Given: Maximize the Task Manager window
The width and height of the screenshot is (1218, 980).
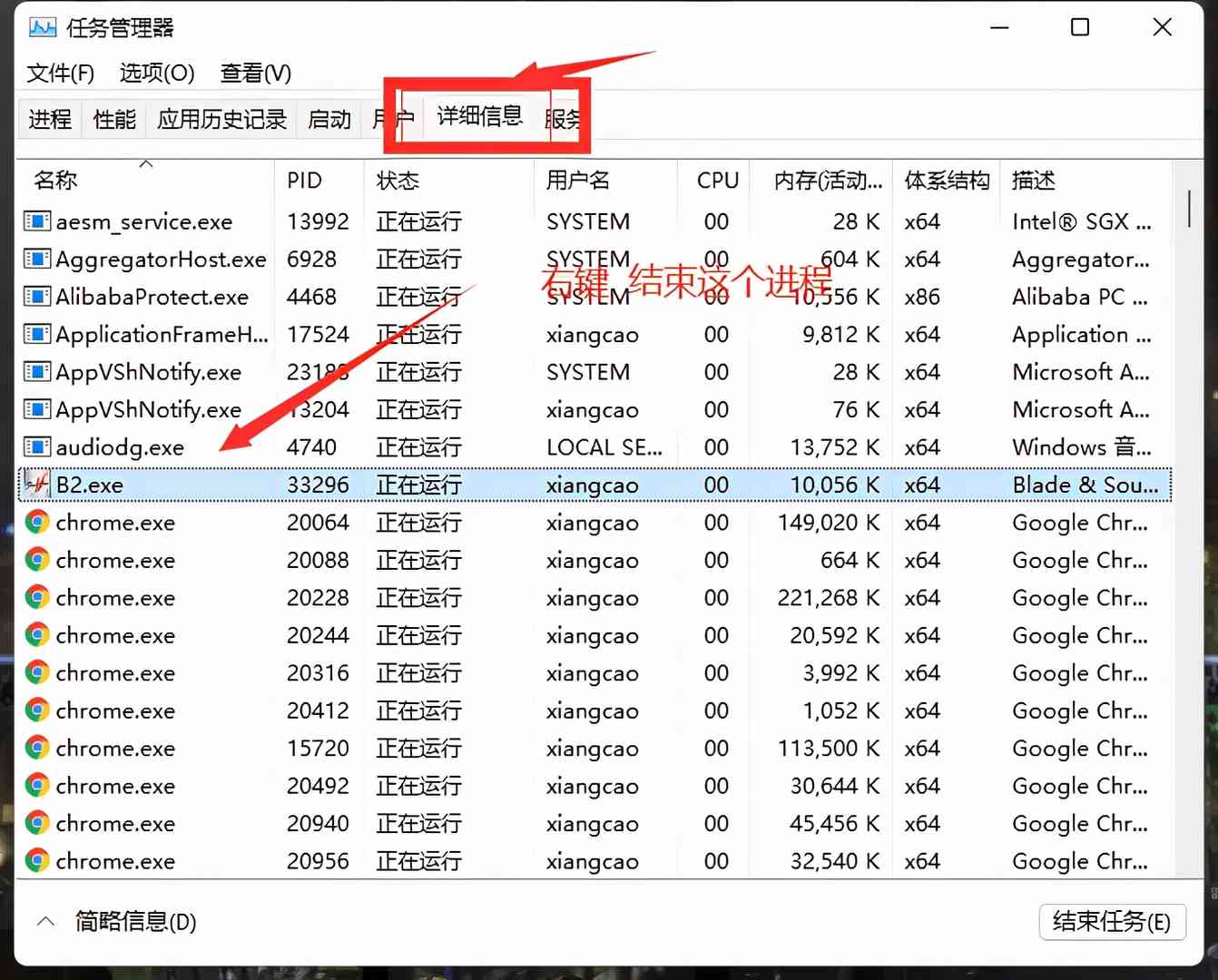Looking at the screenshot, I should 1080,27.
